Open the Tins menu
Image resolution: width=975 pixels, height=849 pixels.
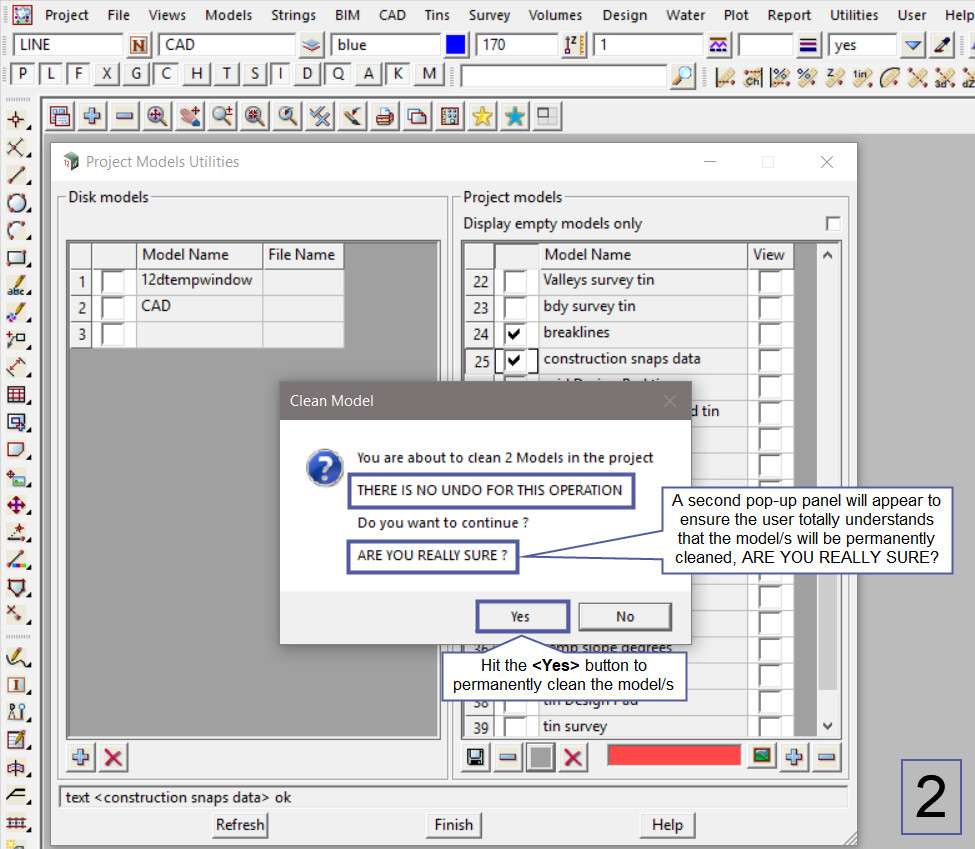(x=435, y=15)
